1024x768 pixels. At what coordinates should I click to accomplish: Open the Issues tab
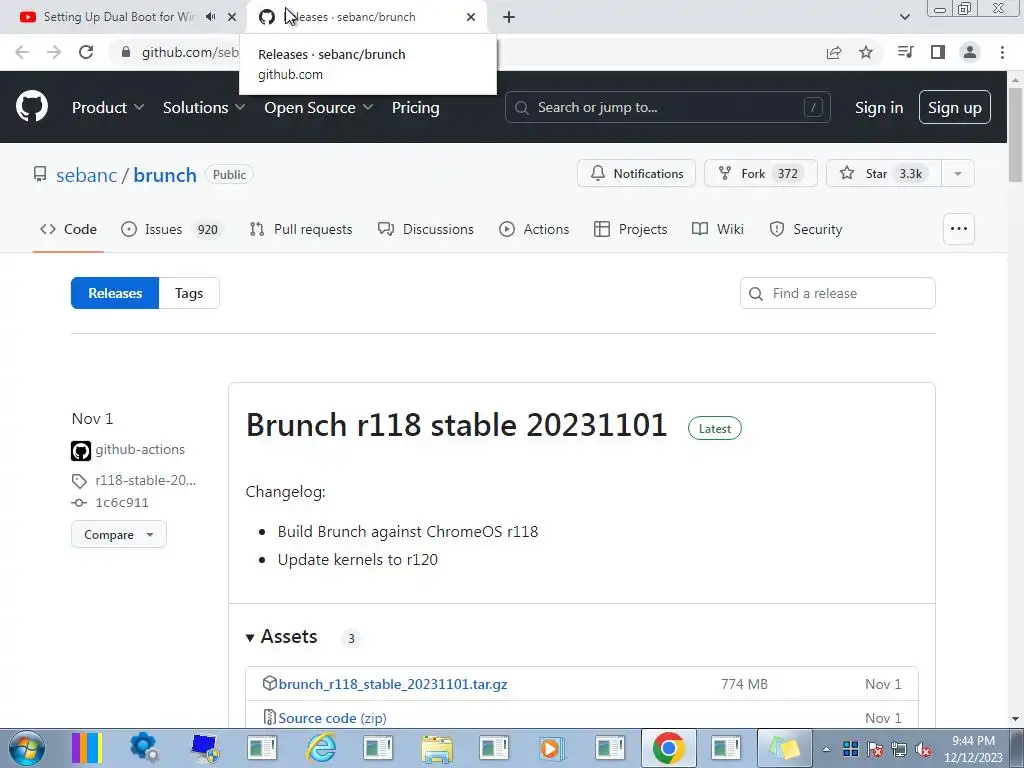coord(172,229)
